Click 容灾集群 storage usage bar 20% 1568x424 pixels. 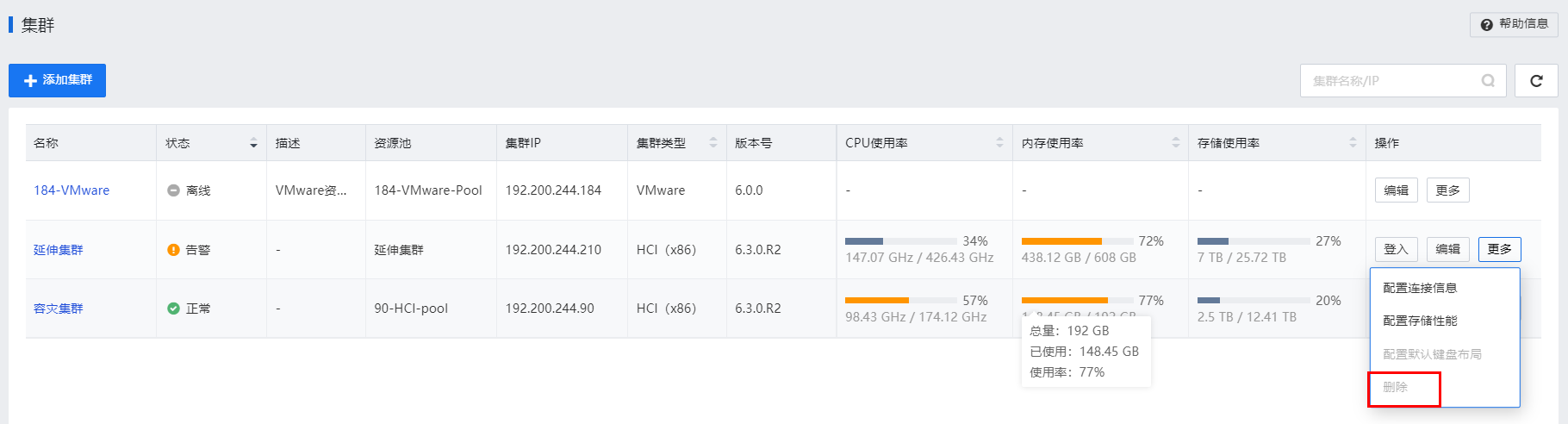click(x=1254, y=301)
